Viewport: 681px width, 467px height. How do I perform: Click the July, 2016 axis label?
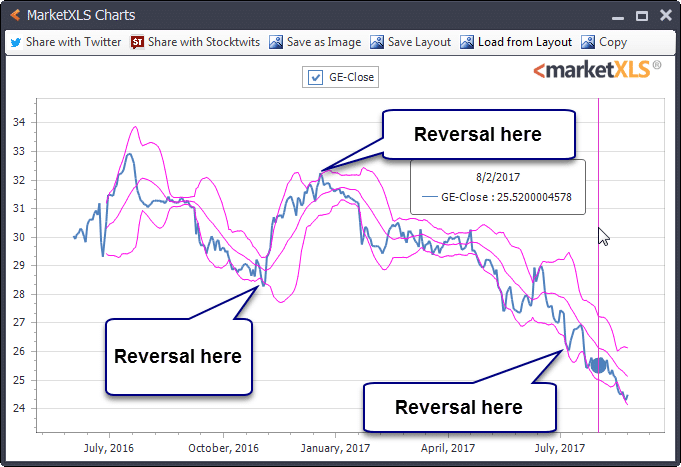click(x=109, y=448)
